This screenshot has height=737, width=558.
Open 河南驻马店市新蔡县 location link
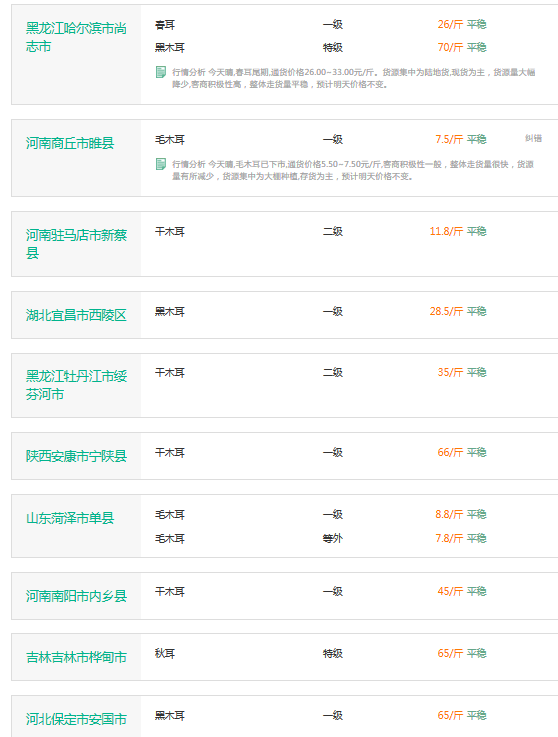pos(76,244)
